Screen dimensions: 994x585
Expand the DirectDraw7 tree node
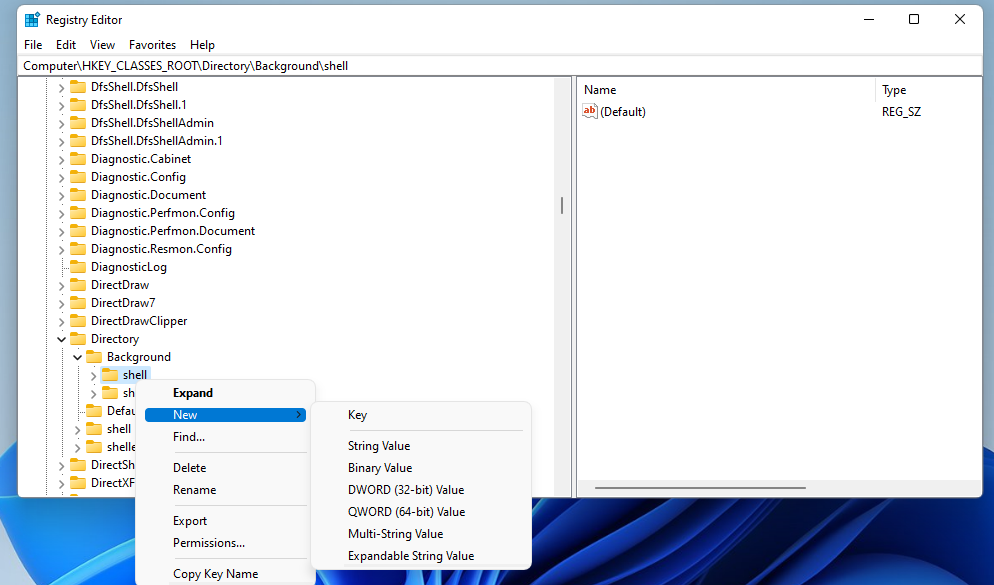click(62, 302)
